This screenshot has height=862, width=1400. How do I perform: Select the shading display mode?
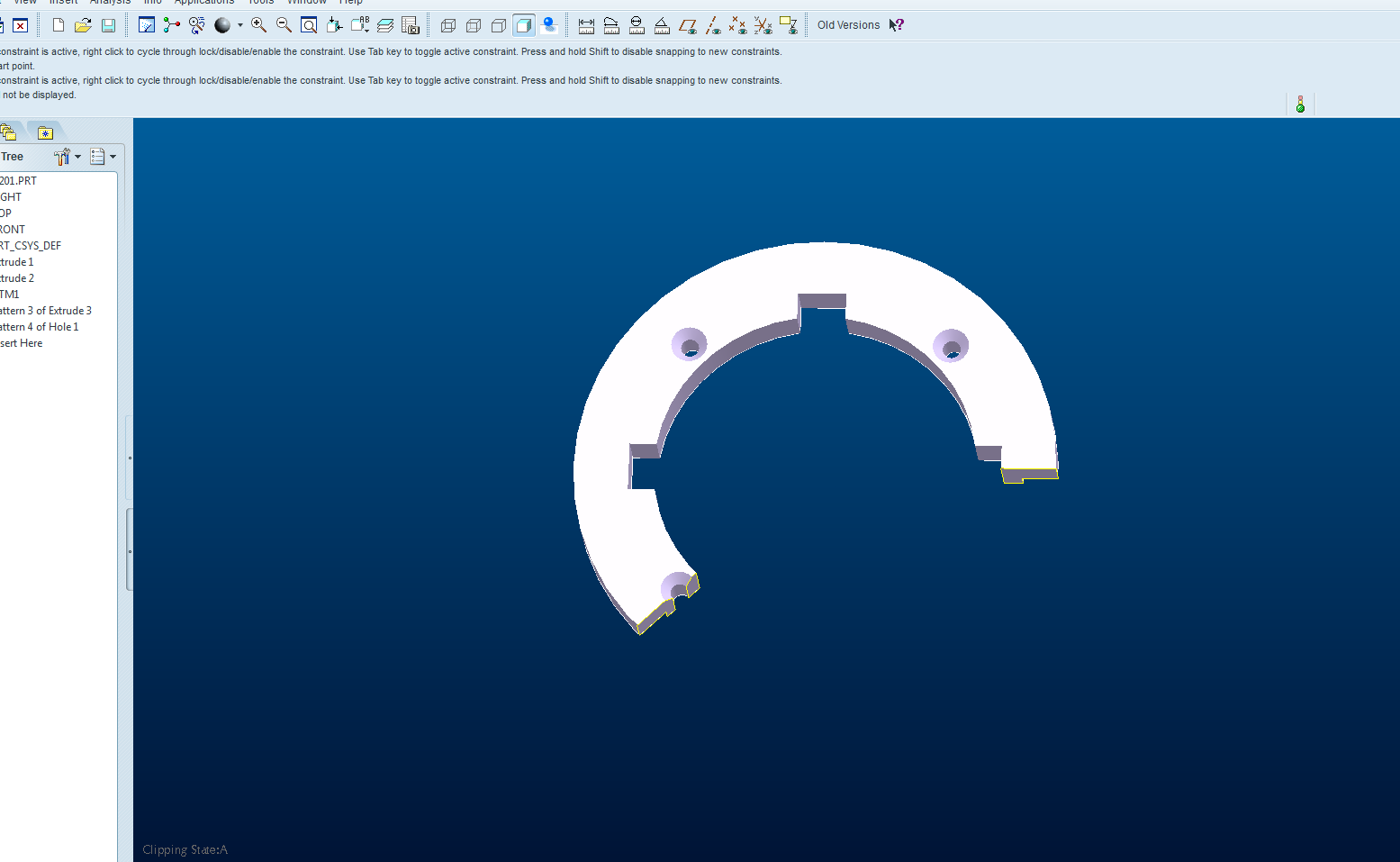tap(524, 25)
